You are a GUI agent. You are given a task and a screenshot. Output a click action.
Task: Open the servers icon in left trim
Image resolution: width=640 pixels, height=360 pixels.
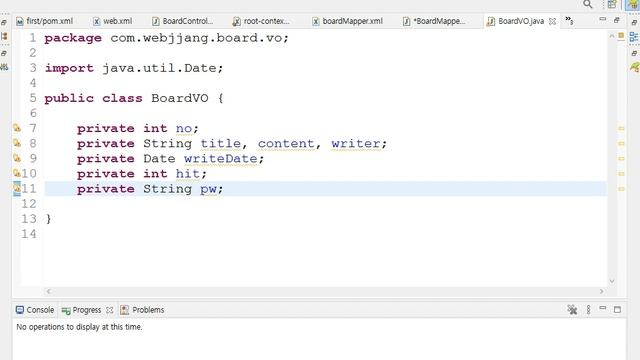point(4,67)
